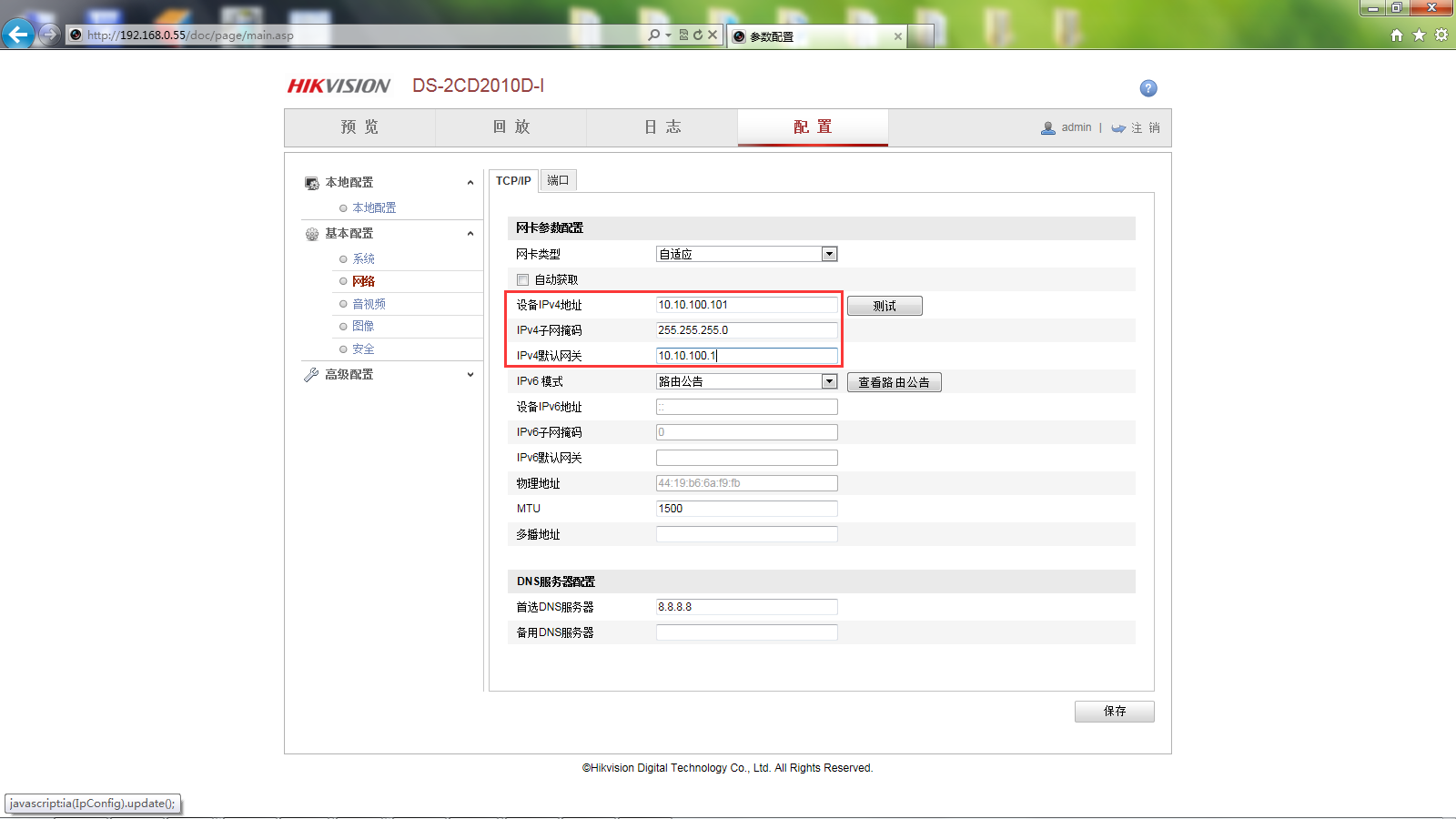
Task: Click the logout (注销) icon
Action: pyautogui.click(x=1118, y=128)
